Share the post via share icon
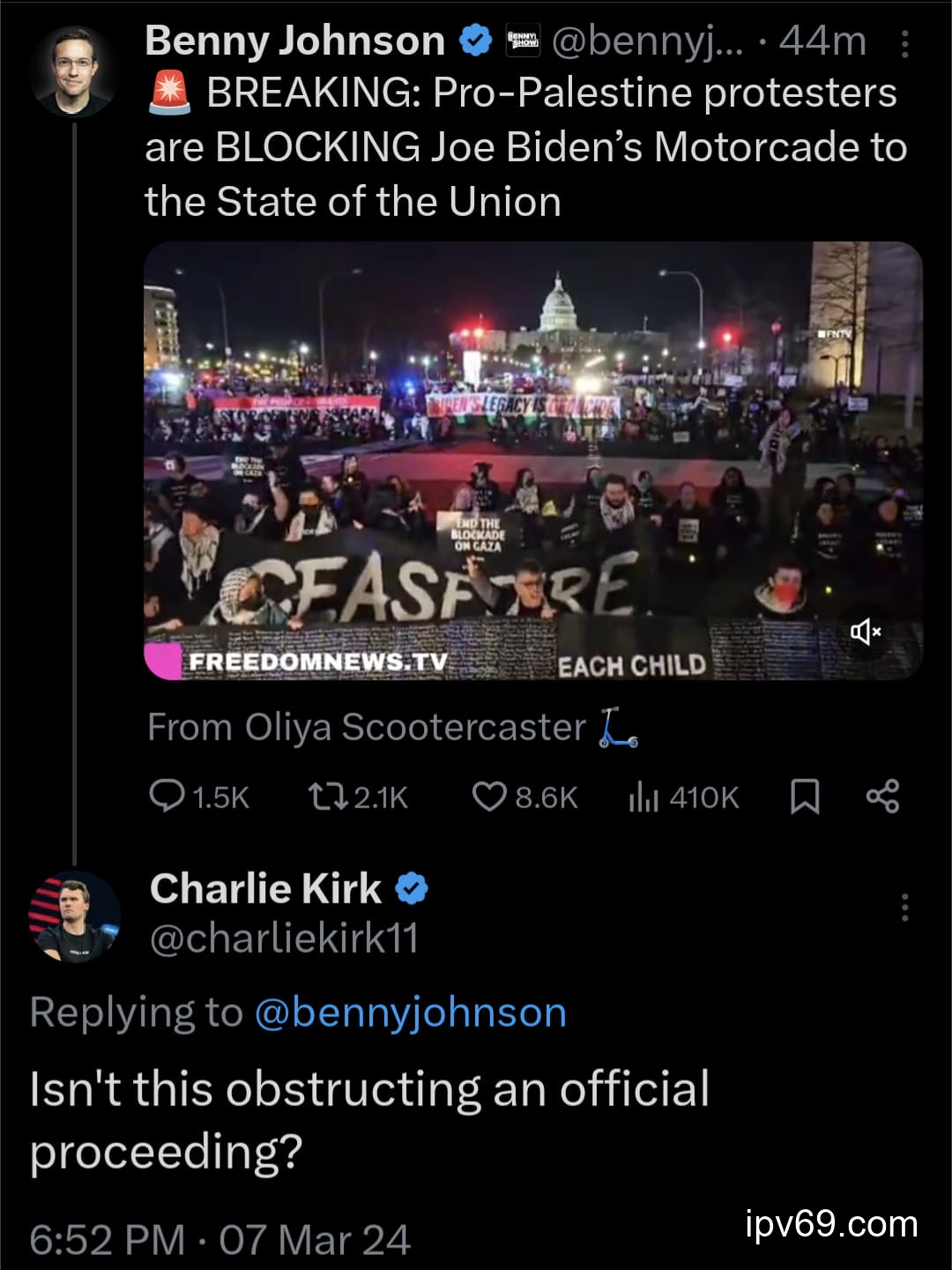 click(x=882, y=797)
